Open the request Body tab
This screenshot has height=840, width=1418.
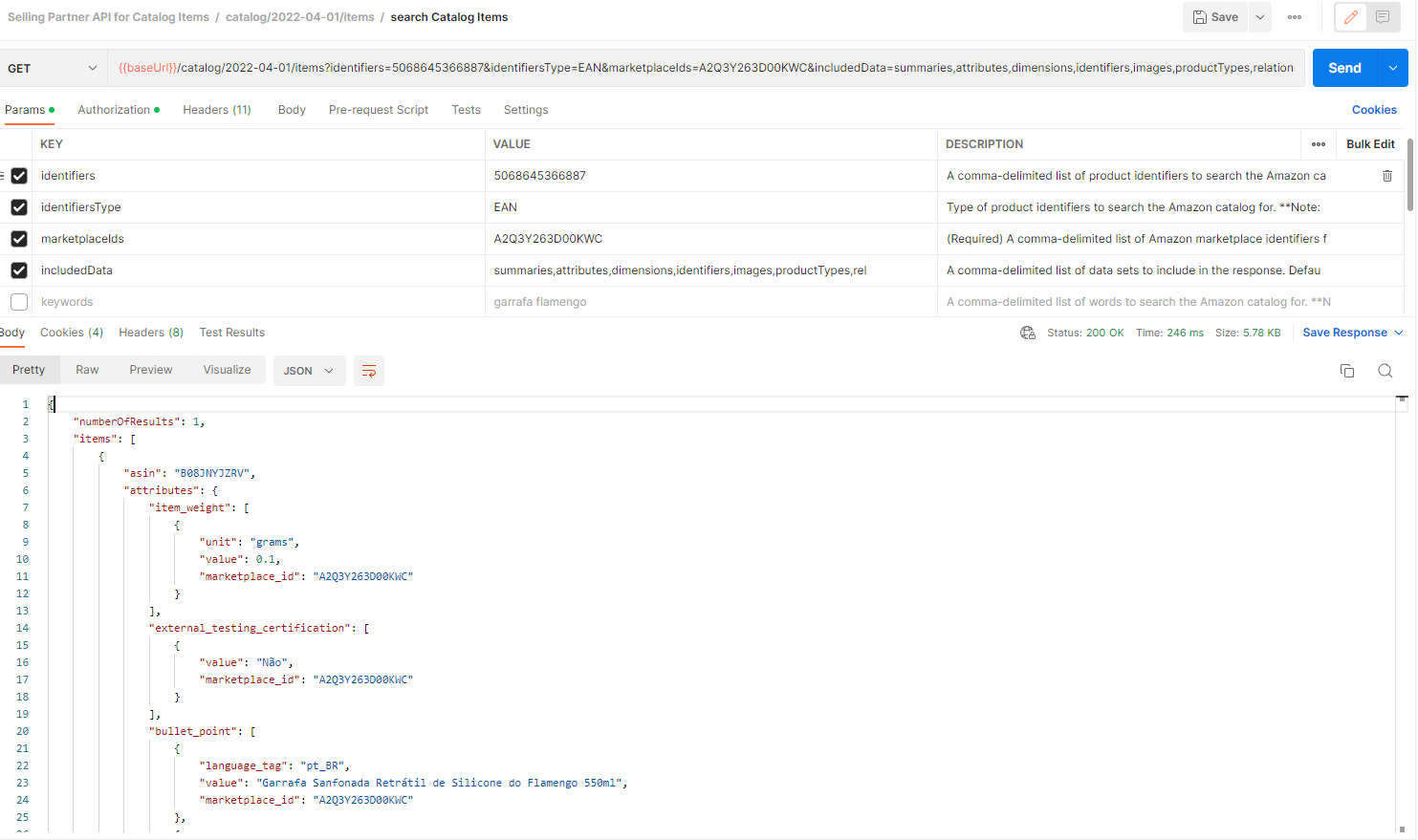(x=292, y=110)
